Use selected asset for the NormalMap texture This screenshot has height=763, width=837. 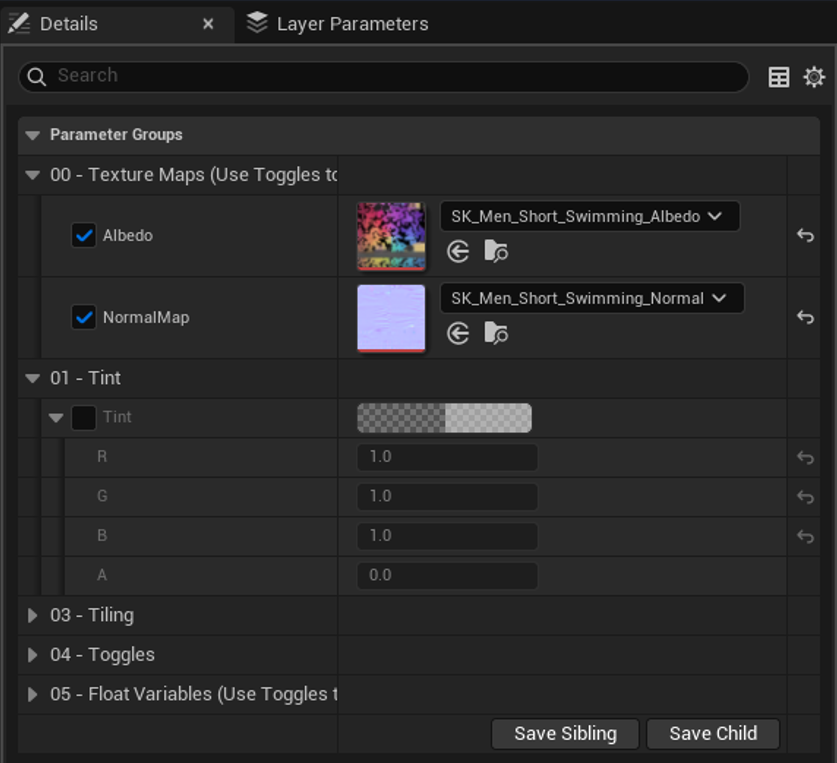458,334
